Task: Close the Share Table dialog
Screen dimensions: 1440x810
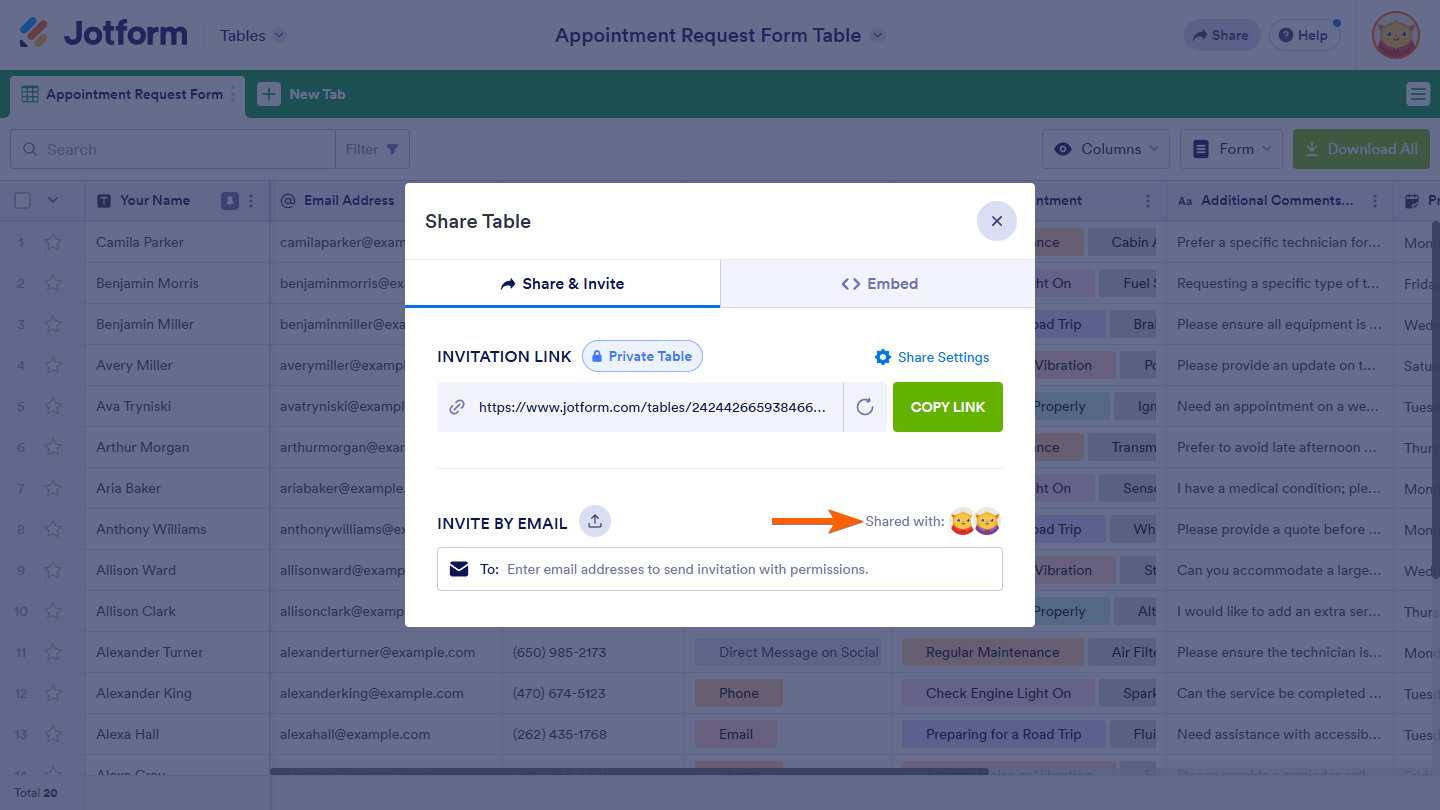Action: click(x=996, y=221)
